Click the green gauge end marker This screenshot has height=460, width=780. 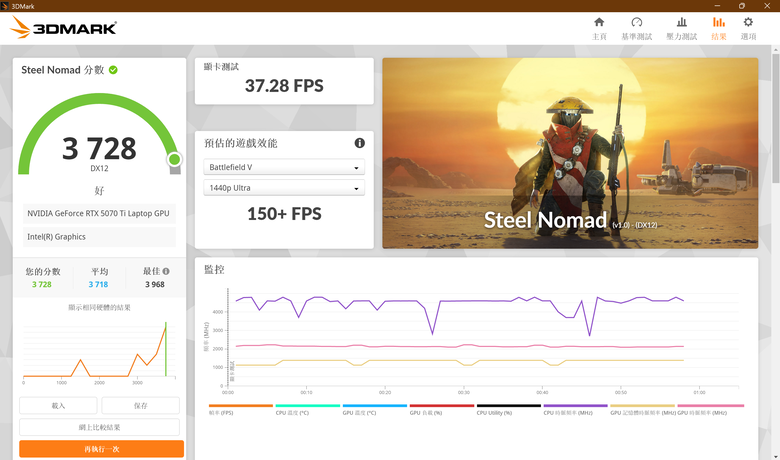click(175, 159)
